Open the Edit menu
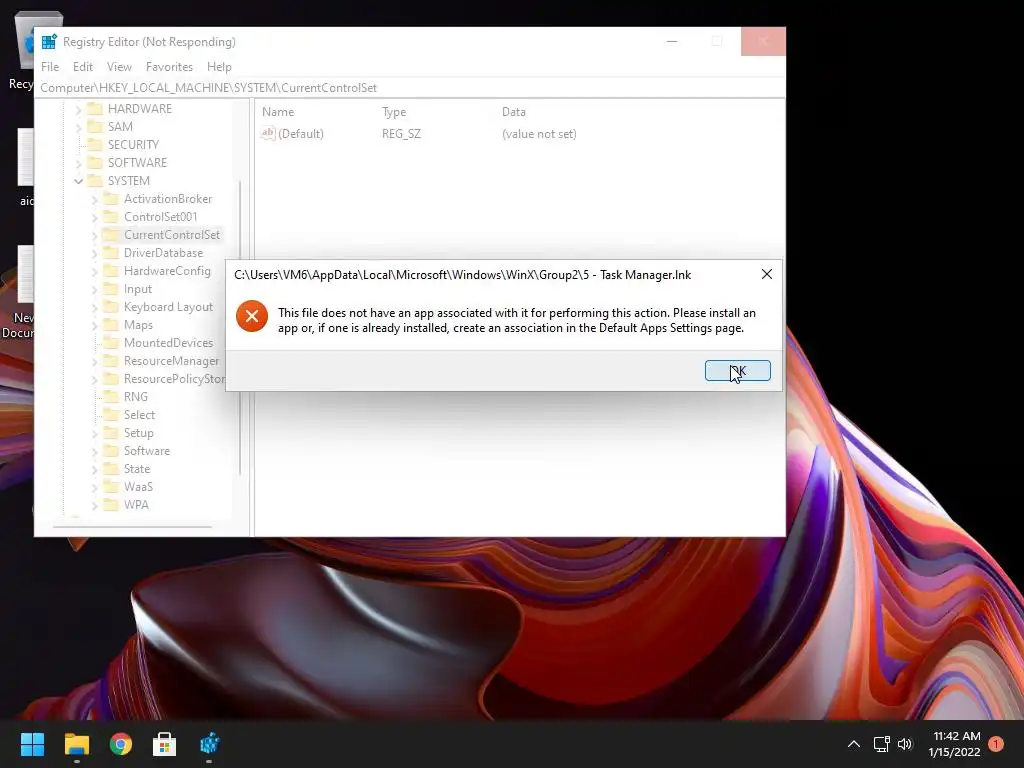The height and width of the screenshot is (768, 1024). tap(83, 67)
